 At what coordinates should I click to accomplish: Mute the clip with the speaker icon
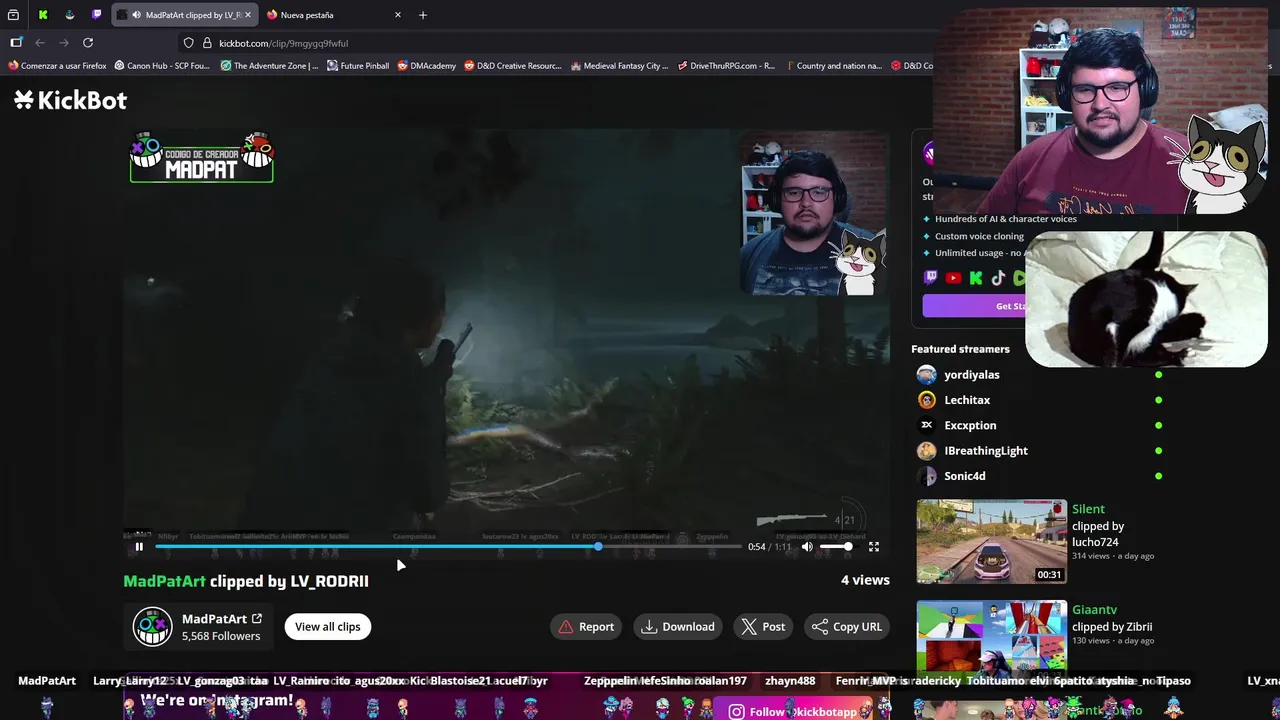point(807,547)
